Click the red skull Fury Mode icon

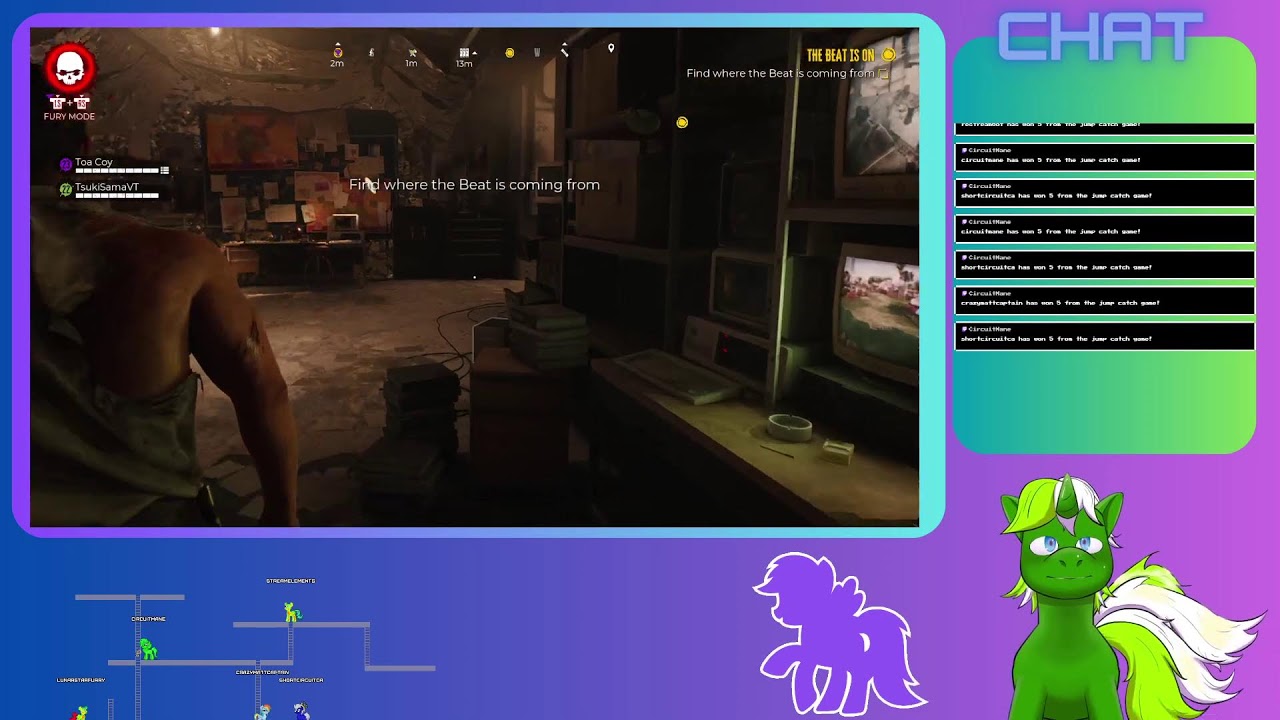[69, 69]
